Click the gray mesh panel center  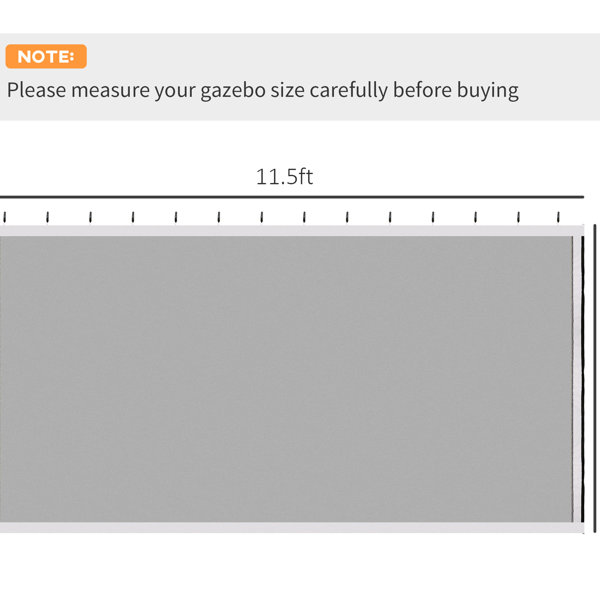click(x=286, y=379)
